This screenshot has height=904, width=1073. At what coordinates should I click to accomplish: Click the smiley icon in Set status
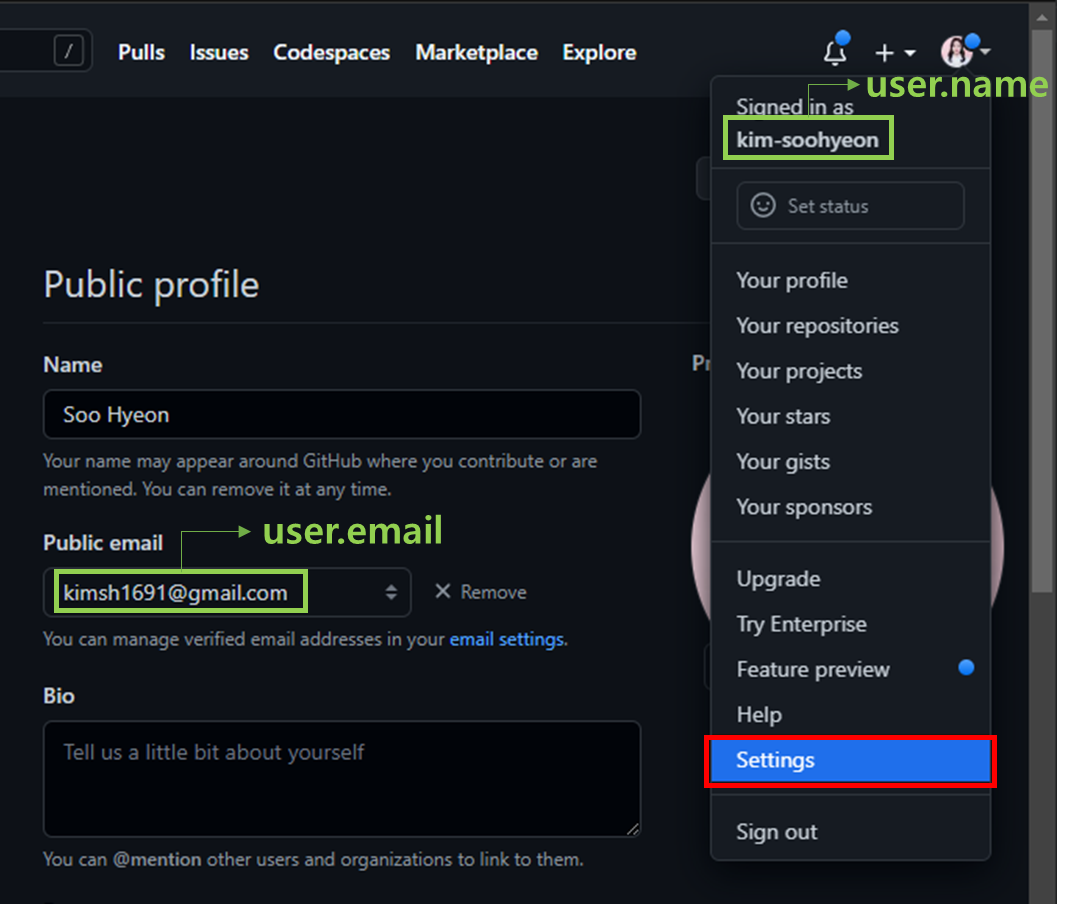763,205
